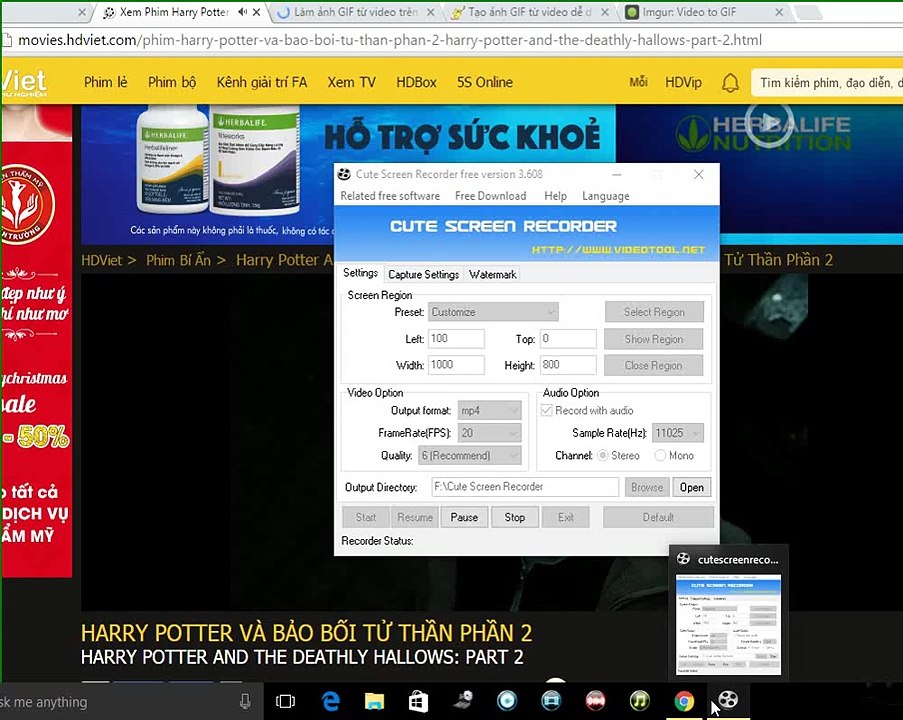Open Microsoft Edge from the taskbar
903x720 pixels.
pyautogui.click(x=331, y=701)
